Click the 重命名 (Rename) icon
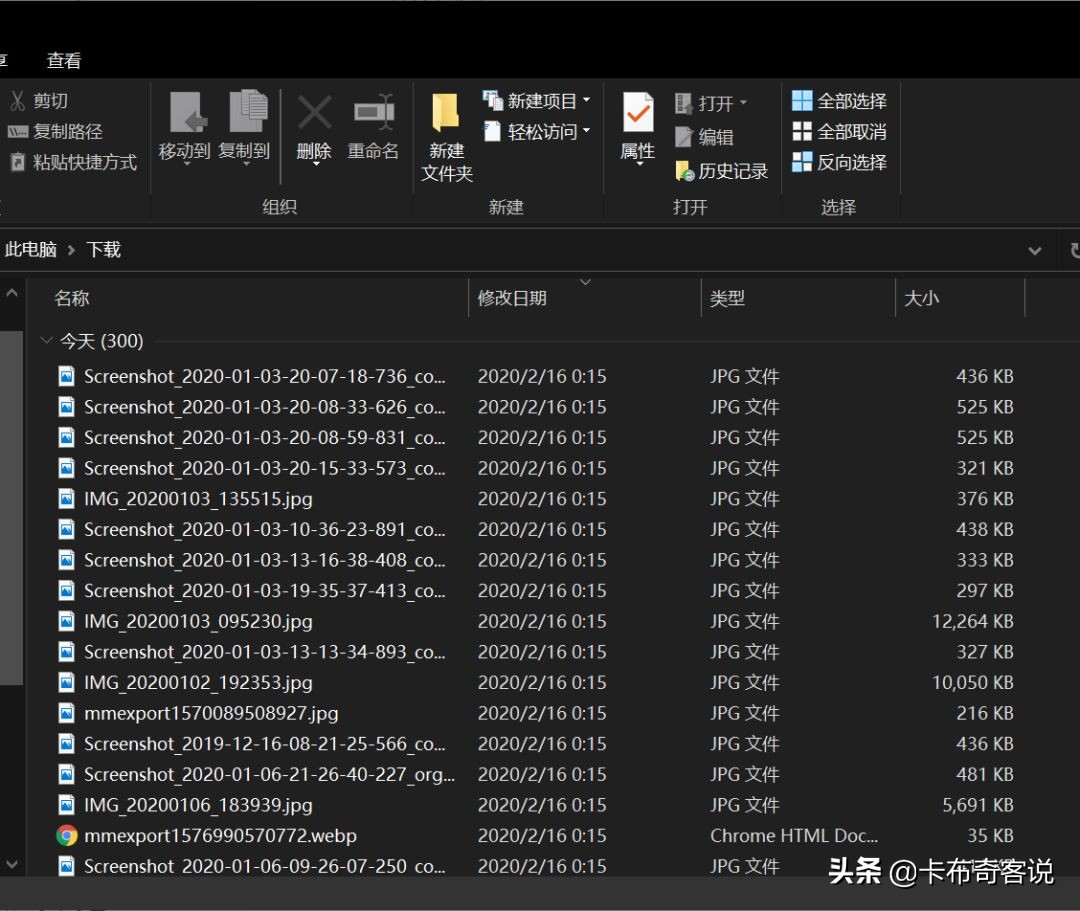1080x911 pixels. click(x=373, y=114)
